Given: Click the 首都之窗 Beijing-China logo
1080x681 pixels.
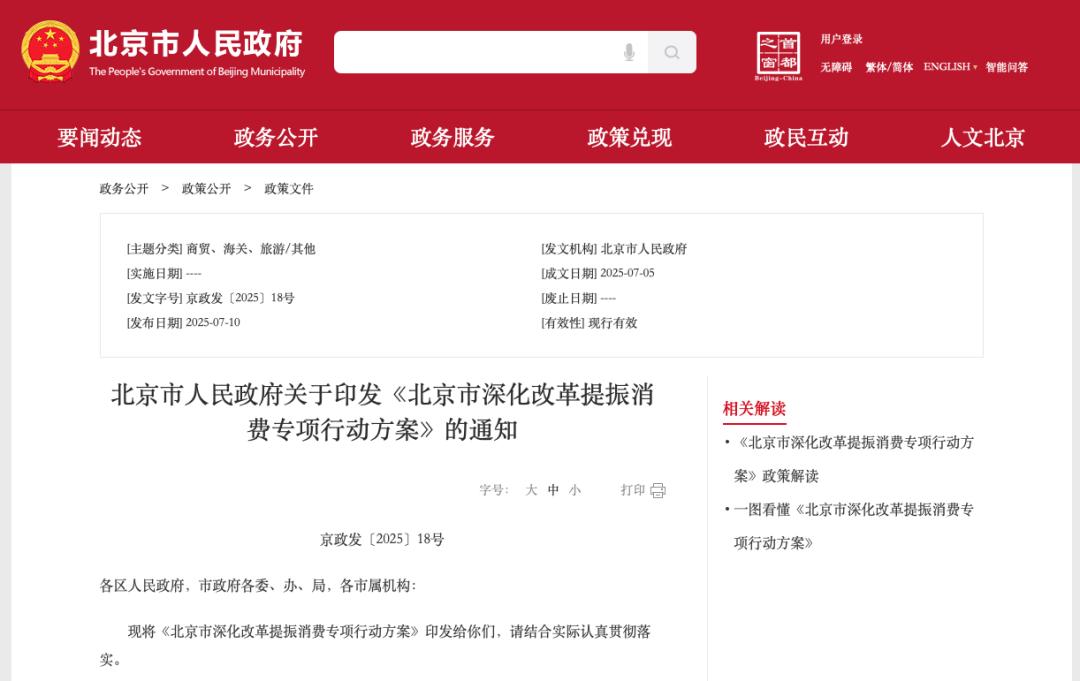Looking at the screenshot, I should [x=778, y=56].
